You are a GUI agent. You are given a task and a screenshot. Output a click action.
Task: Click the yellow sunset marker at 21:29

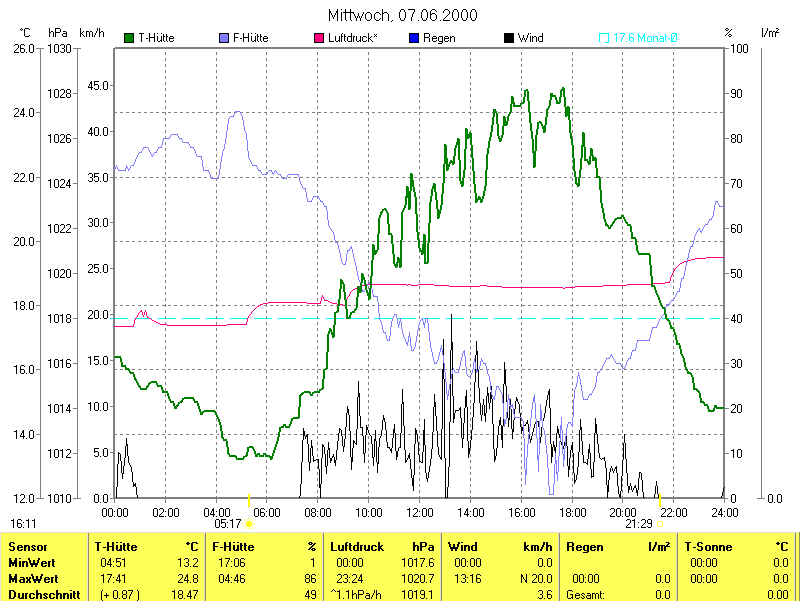pyautogui.click(x=660, y=523)
